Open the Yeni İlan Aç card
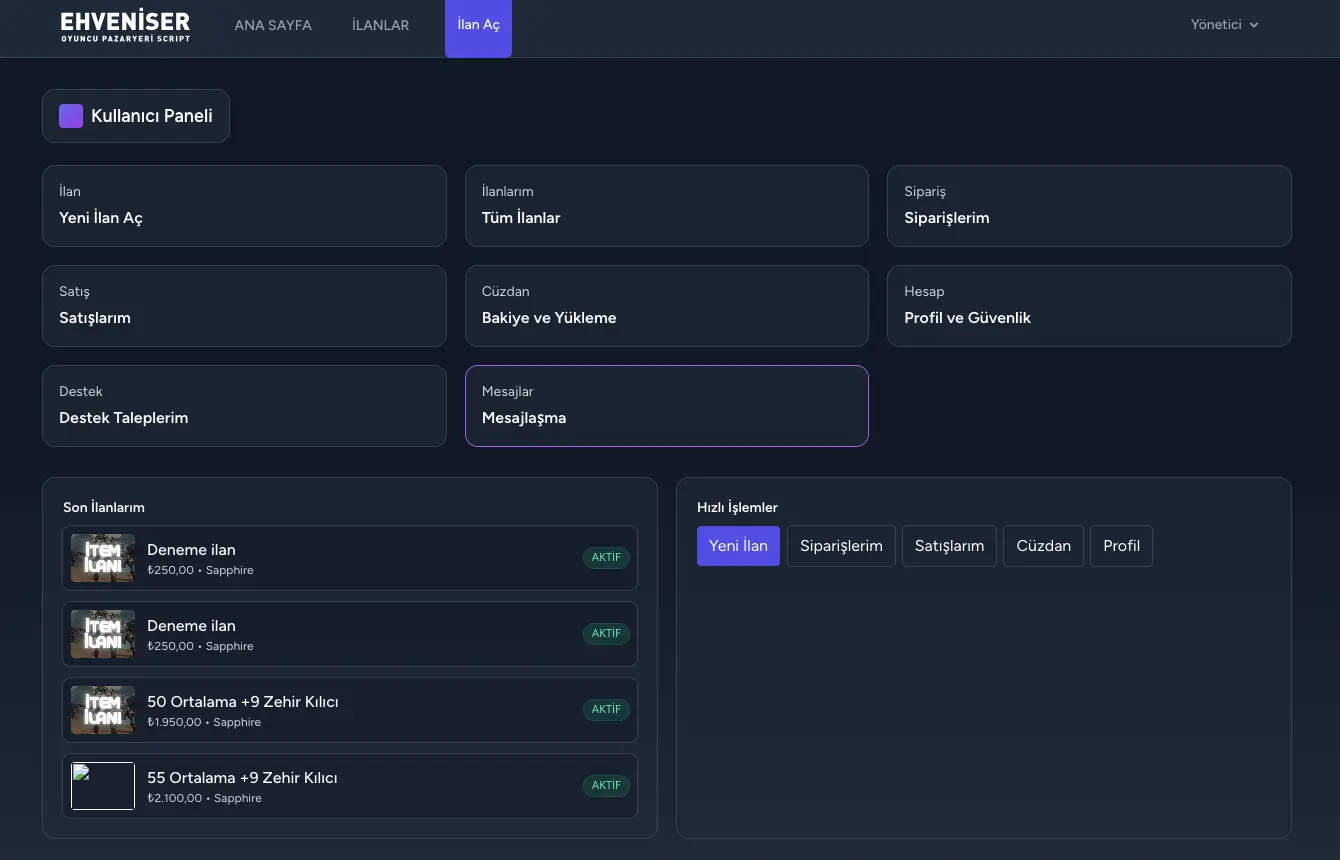The image size is (1340, 860). pyautogui.click(x=244, y=206)
